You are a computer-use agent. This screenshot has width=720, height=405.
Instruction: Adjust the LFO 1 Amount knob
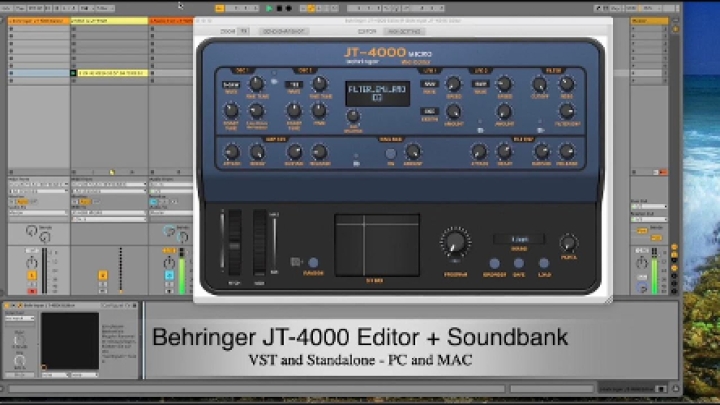[453, 111]
